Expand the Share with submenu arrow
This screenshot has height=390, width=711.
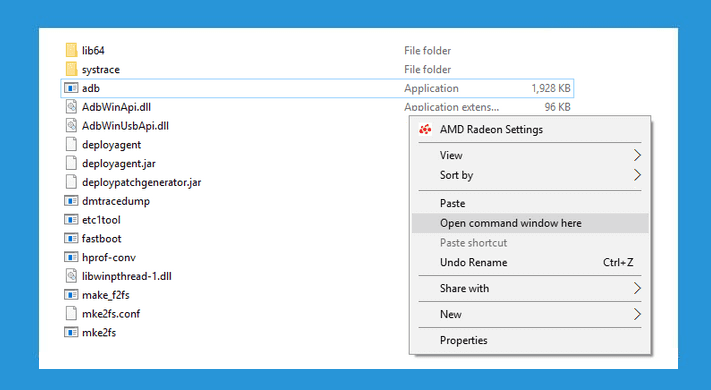637,288
